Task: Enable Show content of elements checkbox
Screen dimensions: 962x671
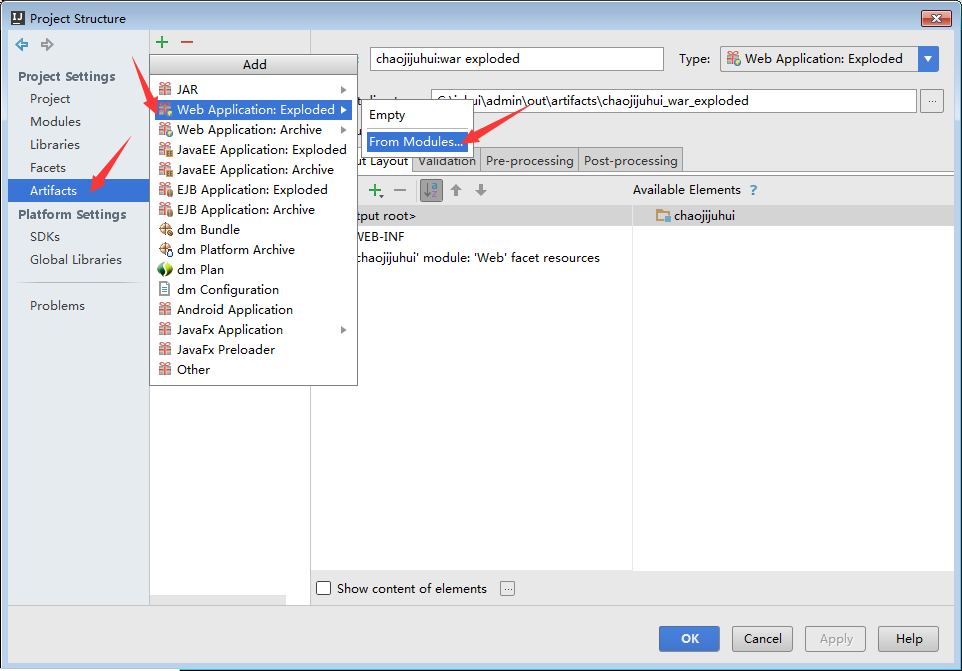Action: pyautogui.click(x=323, y=588)
